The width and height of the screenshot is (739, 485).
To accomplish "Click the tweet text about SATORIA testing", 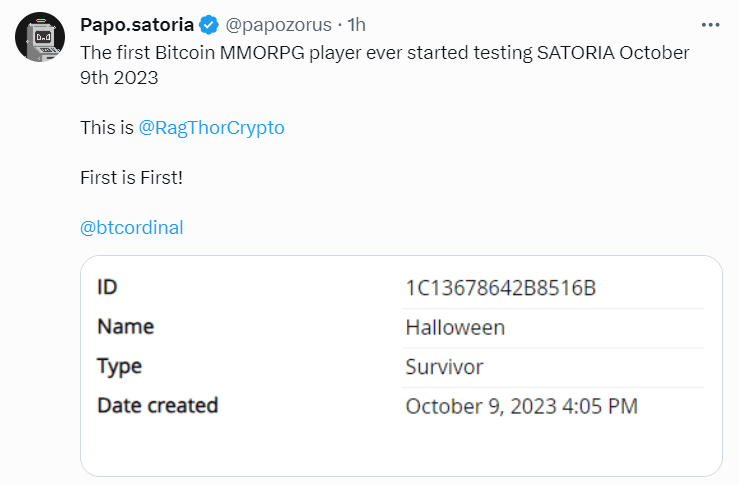I will (385, 65).
